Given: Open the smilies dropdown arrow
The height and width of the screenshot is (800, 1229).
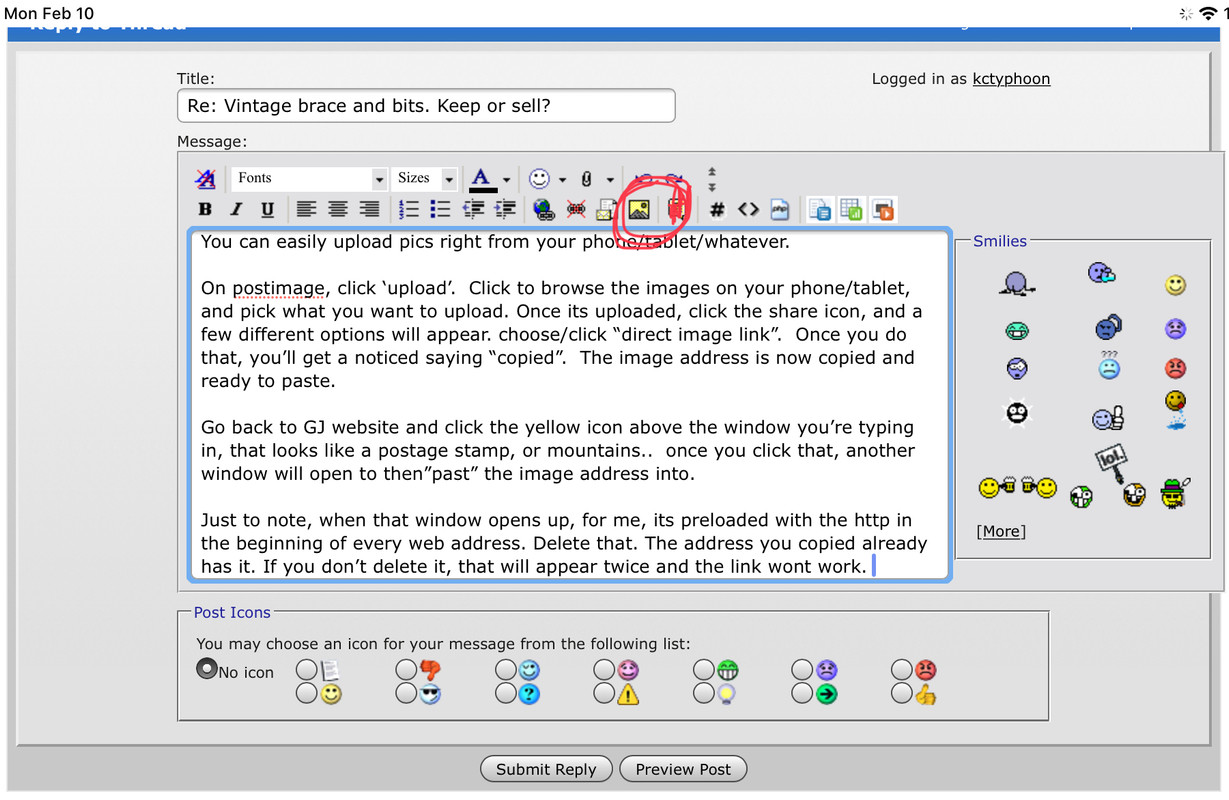Looking at the screenshot, I should pyautogui.click(x=562, y=180).
